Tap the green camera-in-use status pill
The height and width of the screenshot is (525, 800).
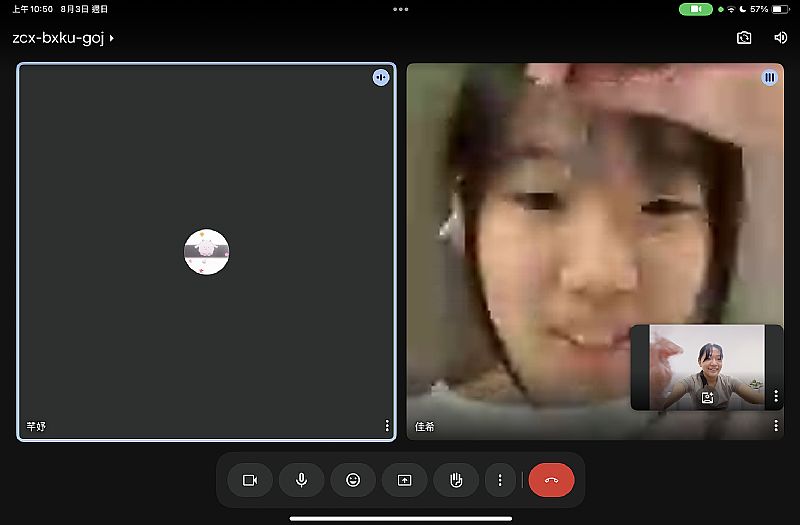click(695, 9)
